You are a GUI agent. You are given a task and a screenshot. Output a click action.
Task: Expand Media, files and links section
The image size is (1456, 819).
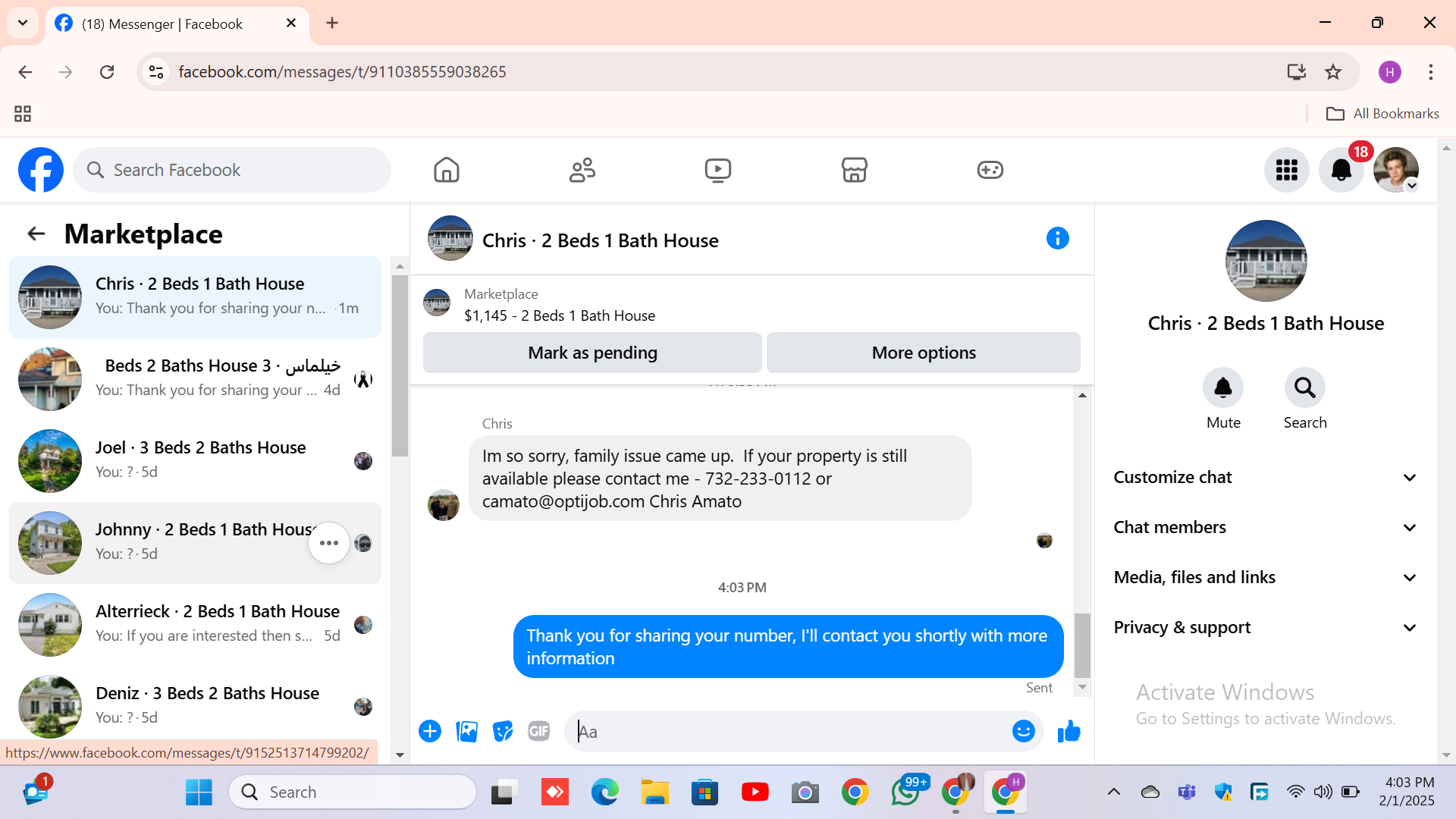point(1265,578)
